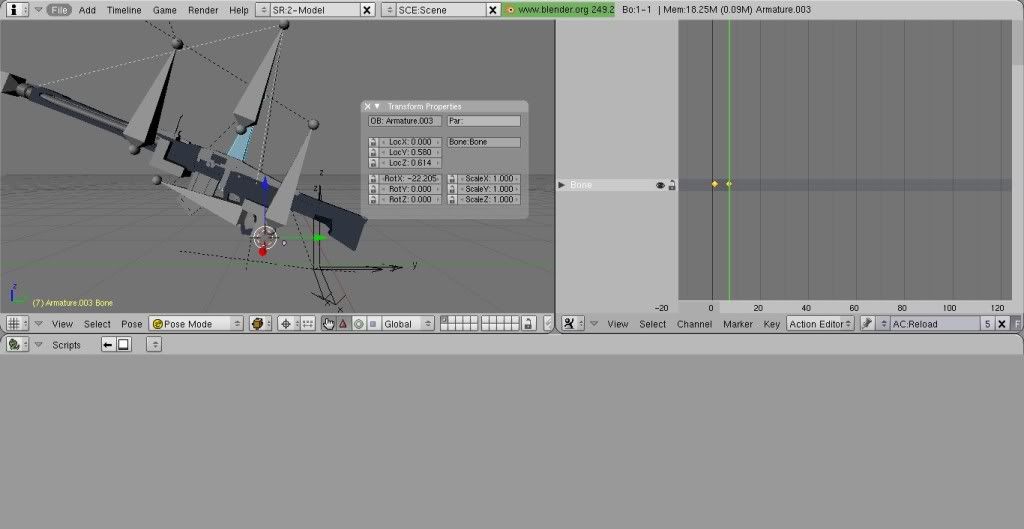
Task: Open the viewport draw type icon
Action: click(259, 324)
